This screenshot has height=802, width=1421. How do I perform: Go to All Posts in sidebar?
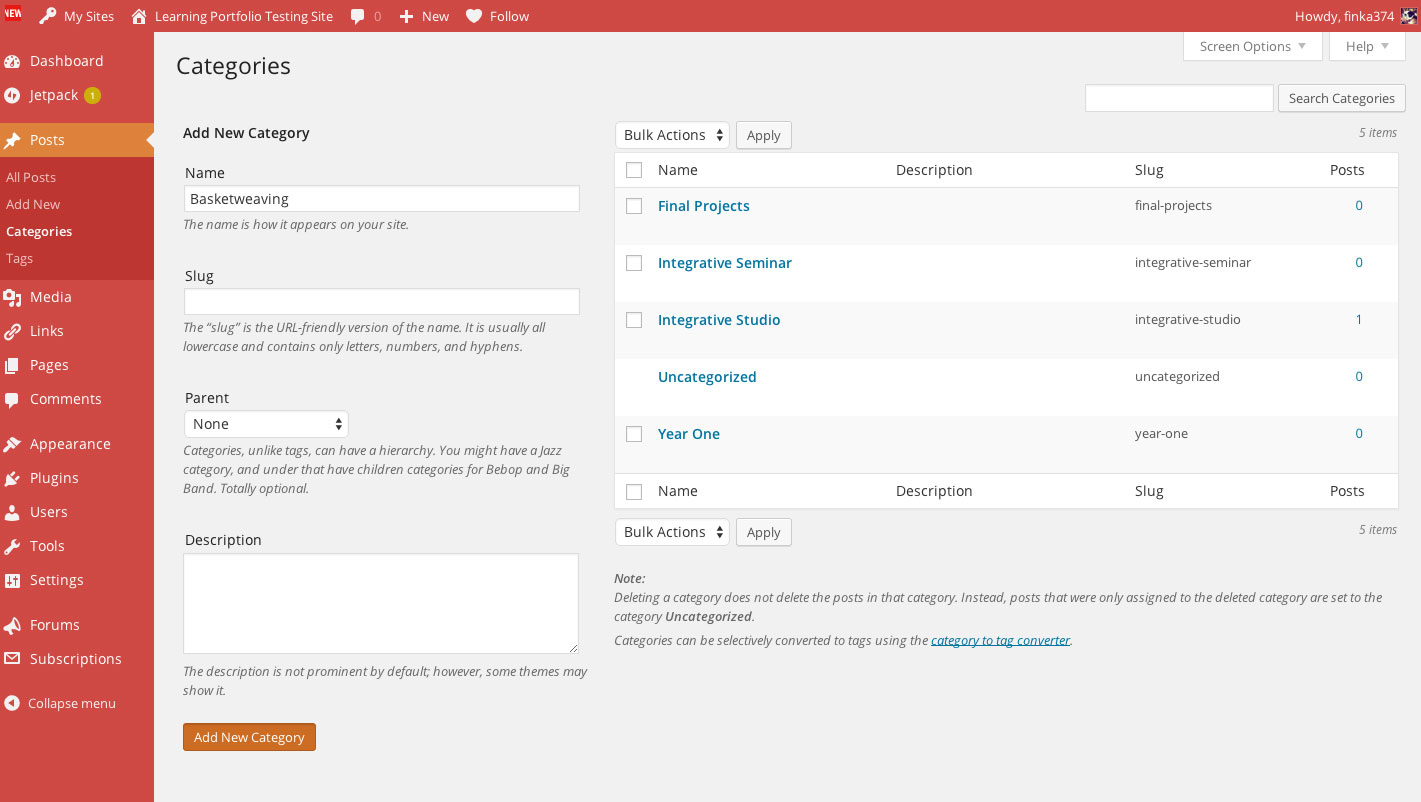point(31,177)
